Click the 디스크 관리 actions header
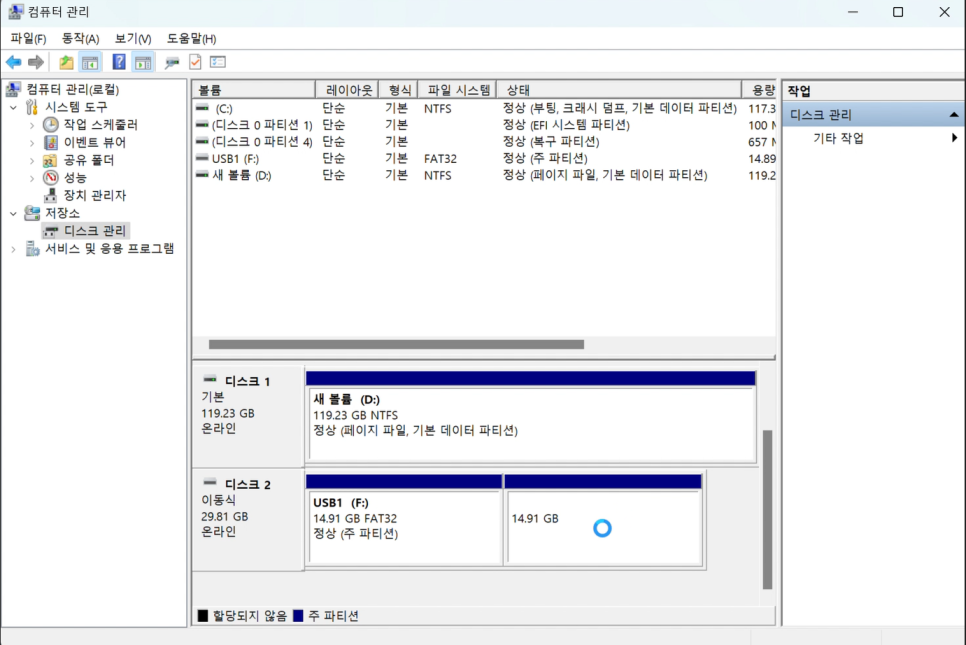Viewport: 966px width, 645px height. [x=874, y=115]
